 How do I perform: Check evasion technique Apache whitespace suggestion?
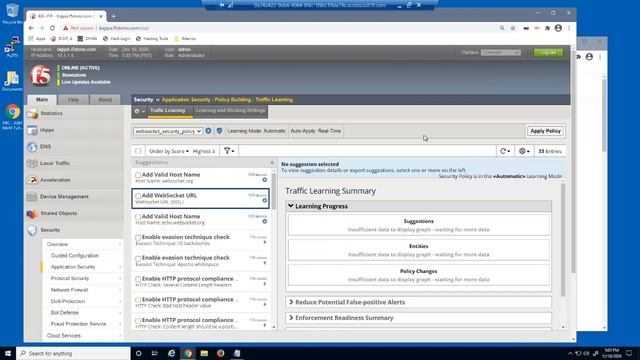point(138,258)
